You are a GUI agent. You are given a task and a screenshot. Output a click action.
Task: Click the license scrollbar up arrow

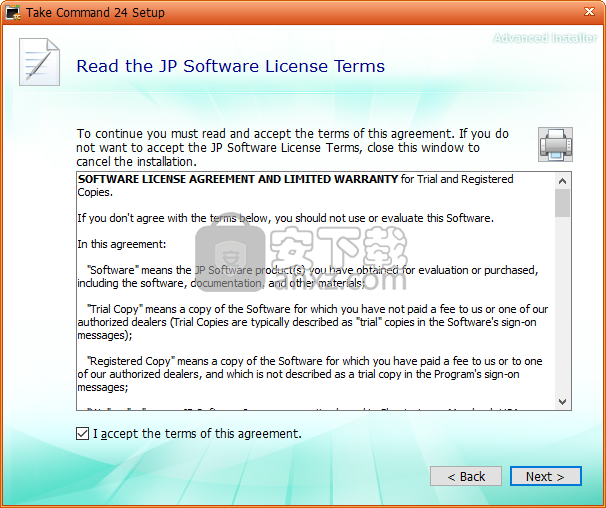pos(562,181)
